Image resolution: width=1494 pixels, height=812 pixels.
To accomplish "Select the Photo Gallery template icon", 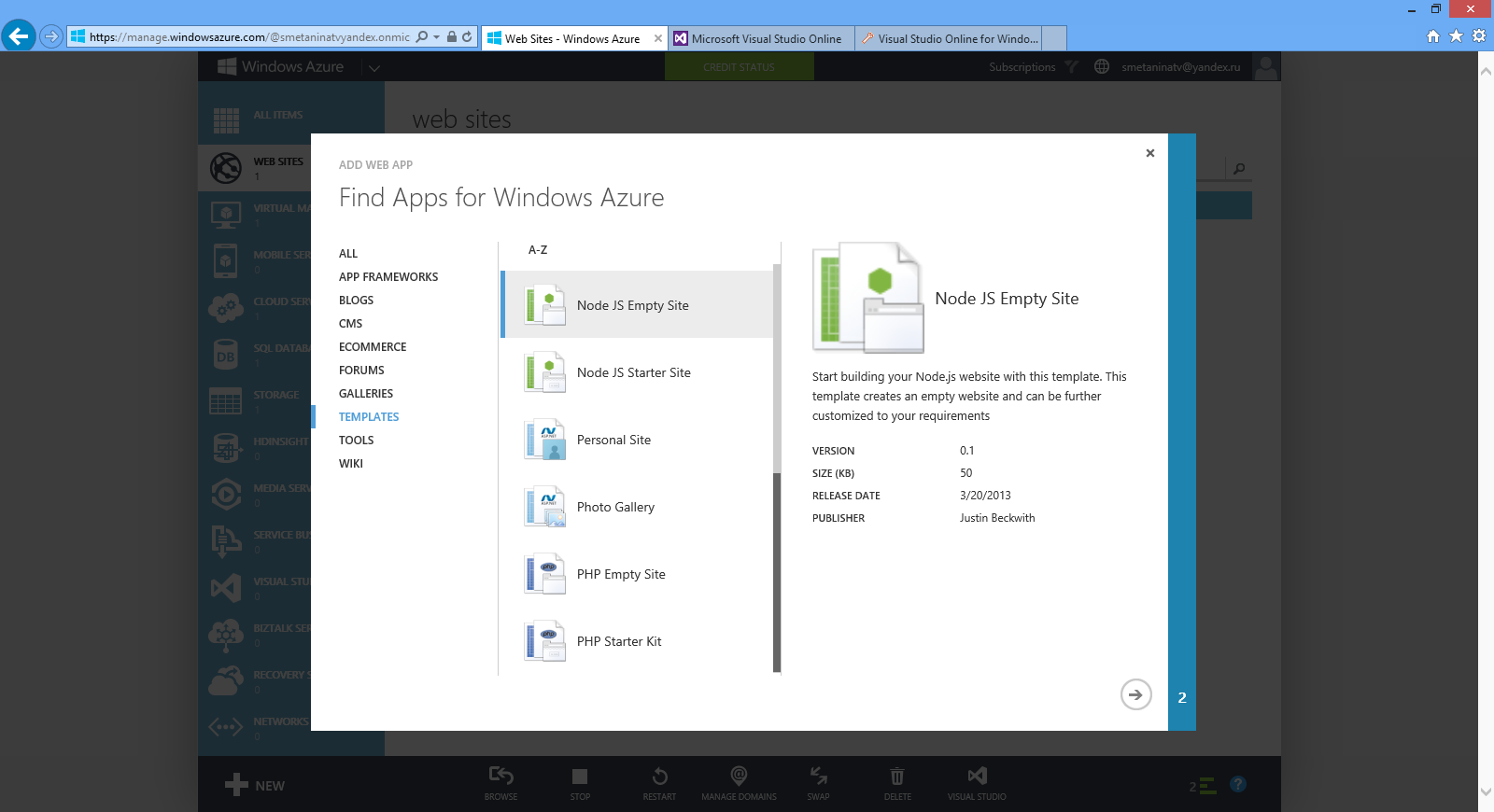I will click(x=545, y=507).
